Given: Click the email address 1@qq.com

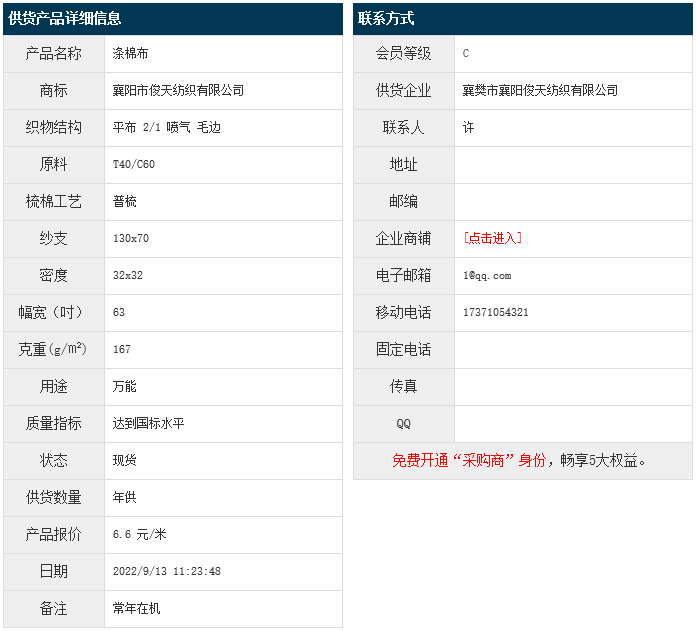Looking at the screenshot, I should click(487, 275).
